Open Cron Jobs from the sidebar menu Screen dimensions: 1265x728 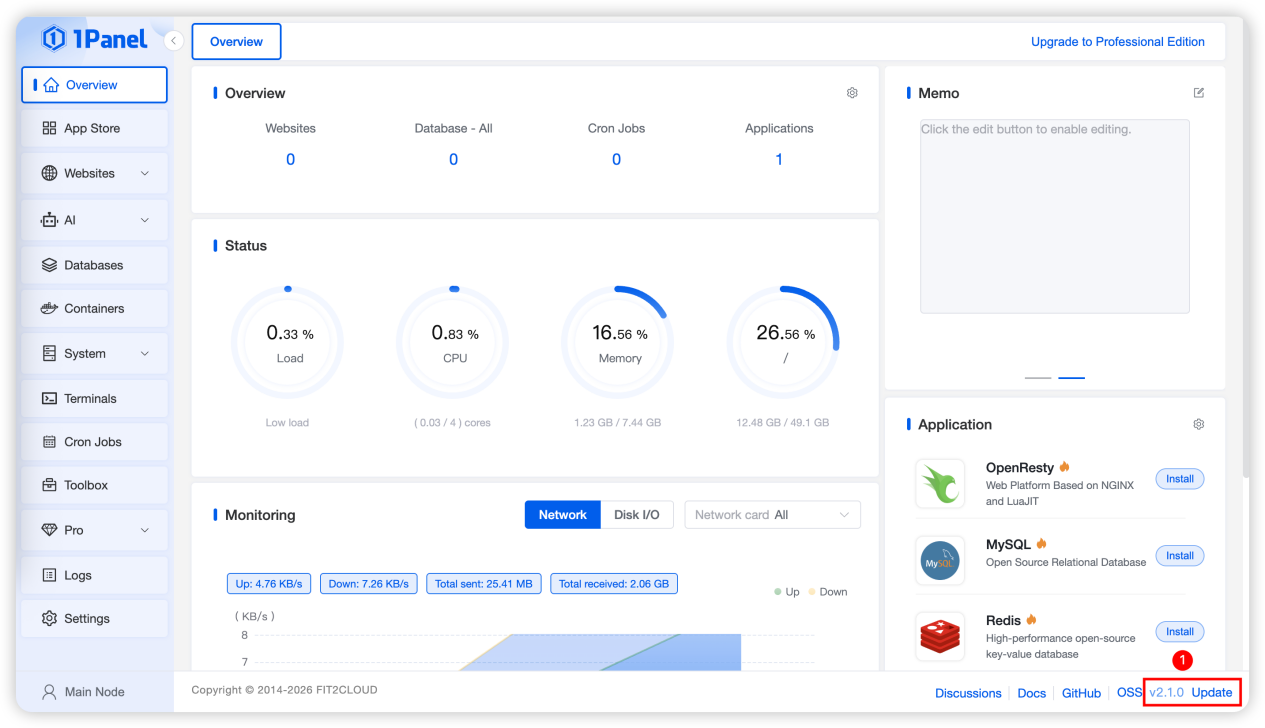[93, 442]
